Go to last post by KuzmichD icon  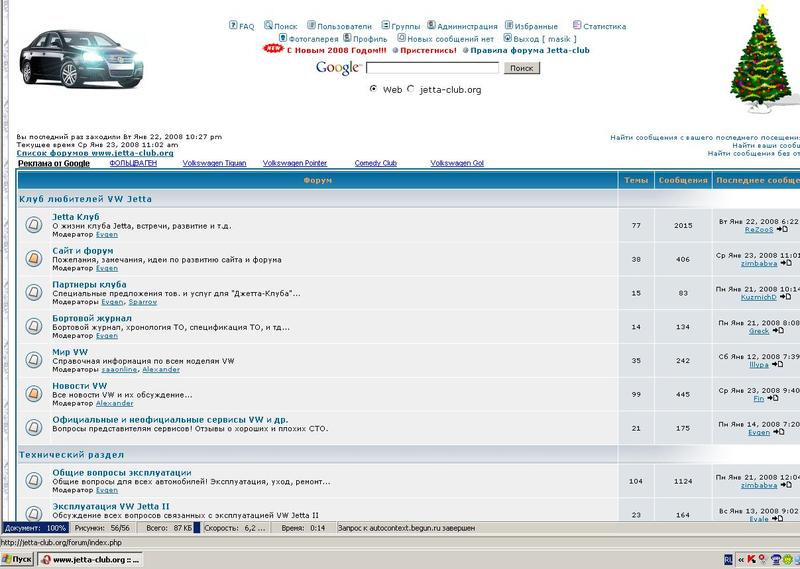pyautogui.click(x=785, y=296)
